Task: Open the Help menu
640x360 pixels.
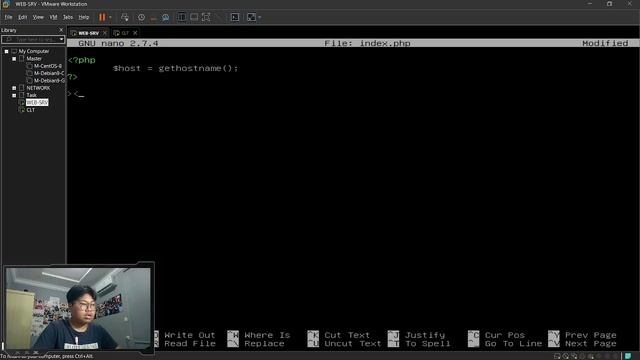Action: 84,17
